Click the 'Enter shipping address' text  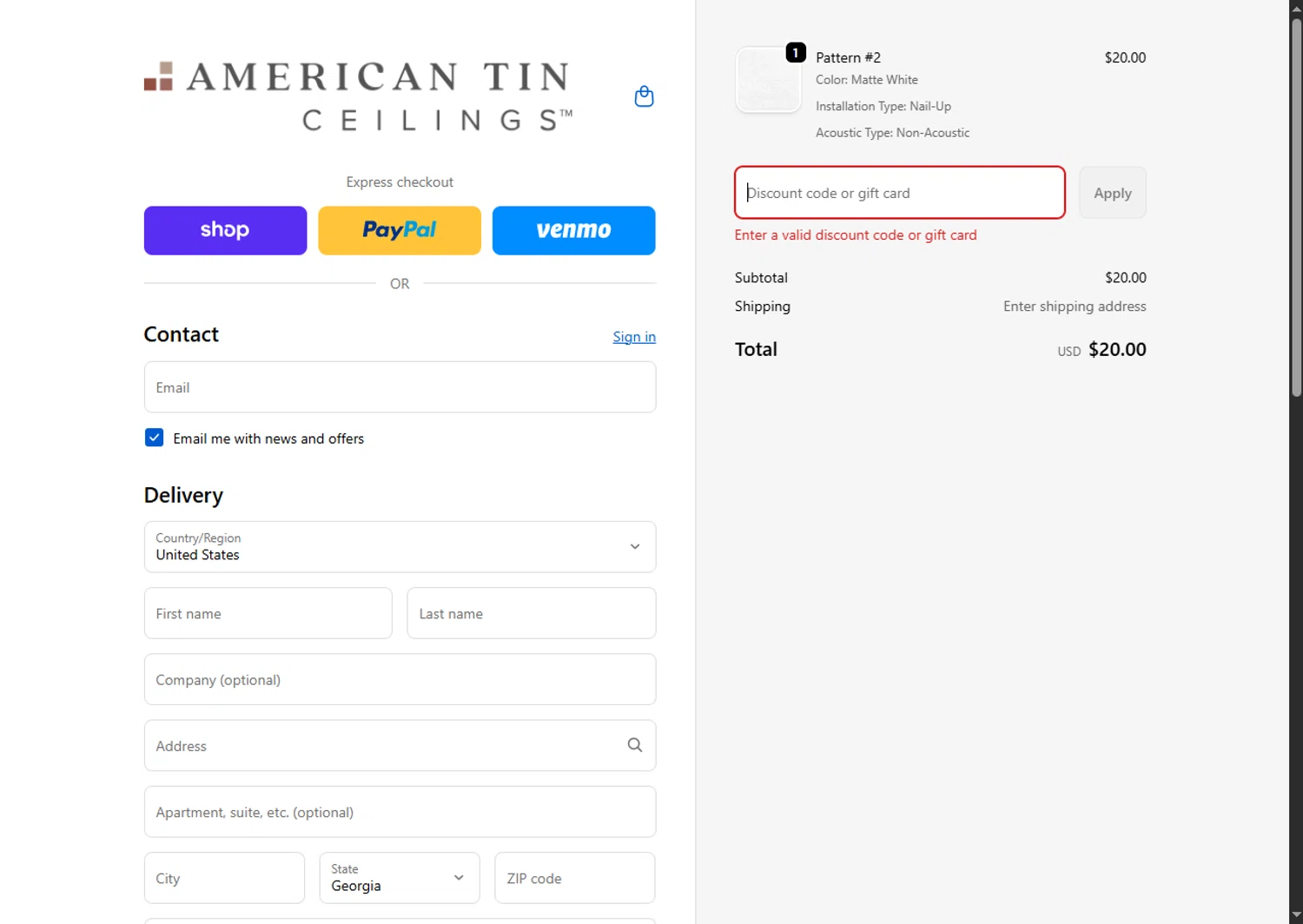[x=1075, y=307]
